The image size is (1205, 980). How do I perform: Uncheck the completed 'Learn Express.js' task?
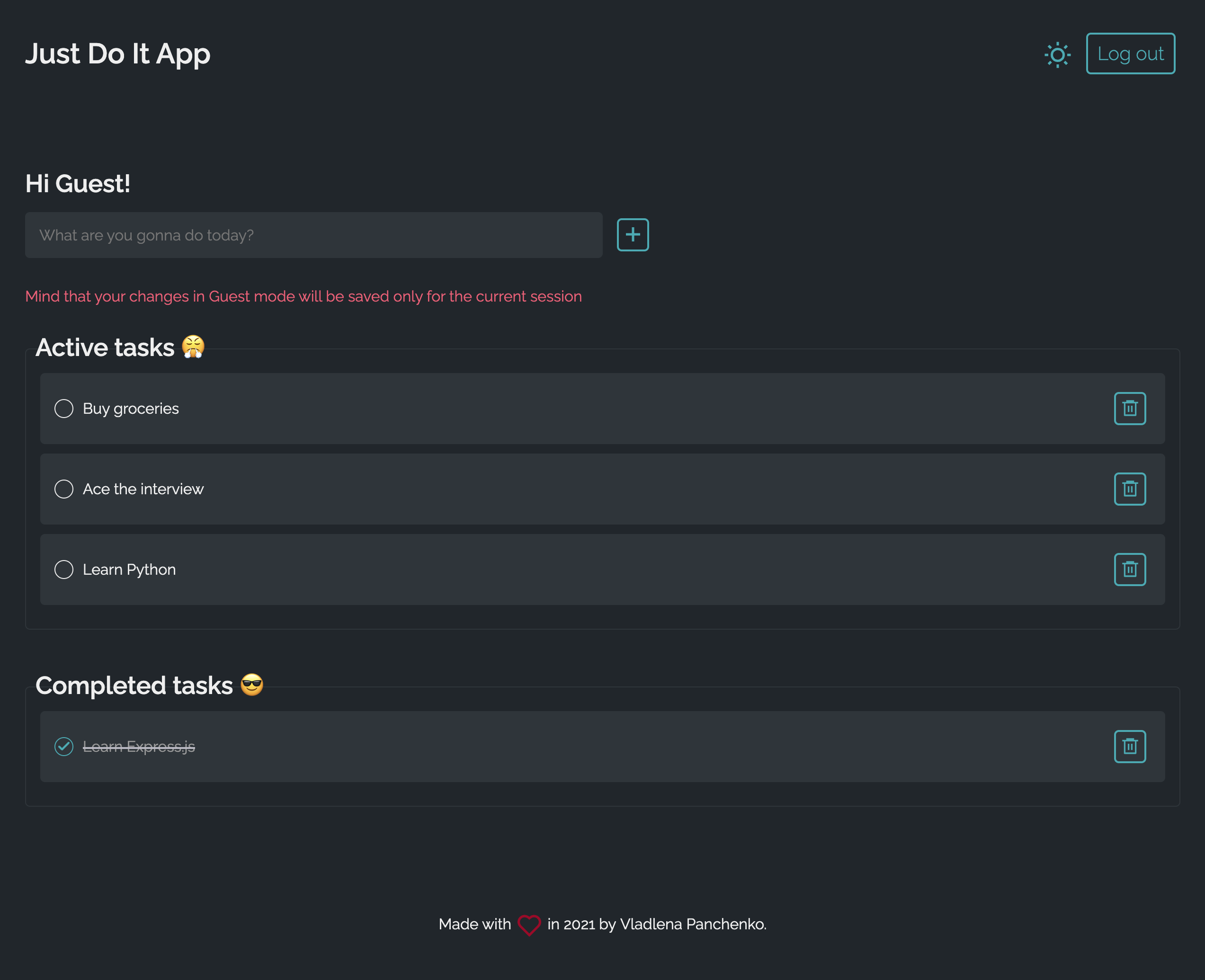point(64,746)
